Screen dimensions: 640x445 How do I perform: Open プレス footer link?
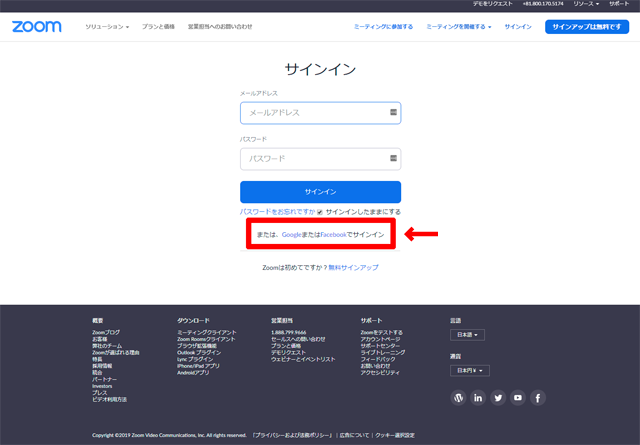click(x=100, y=393)
